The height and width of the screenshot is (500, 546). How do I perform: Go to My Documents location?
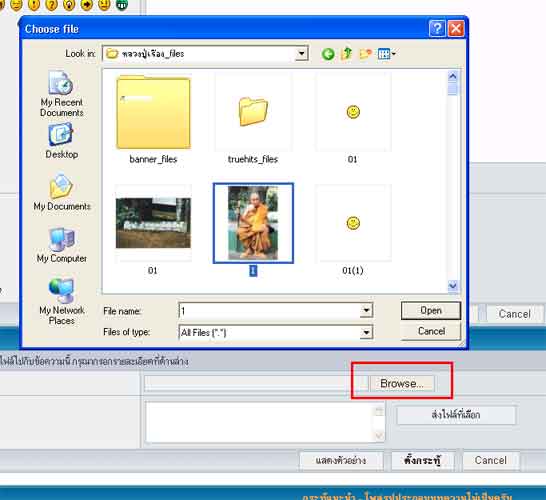[x=62, y=192]
